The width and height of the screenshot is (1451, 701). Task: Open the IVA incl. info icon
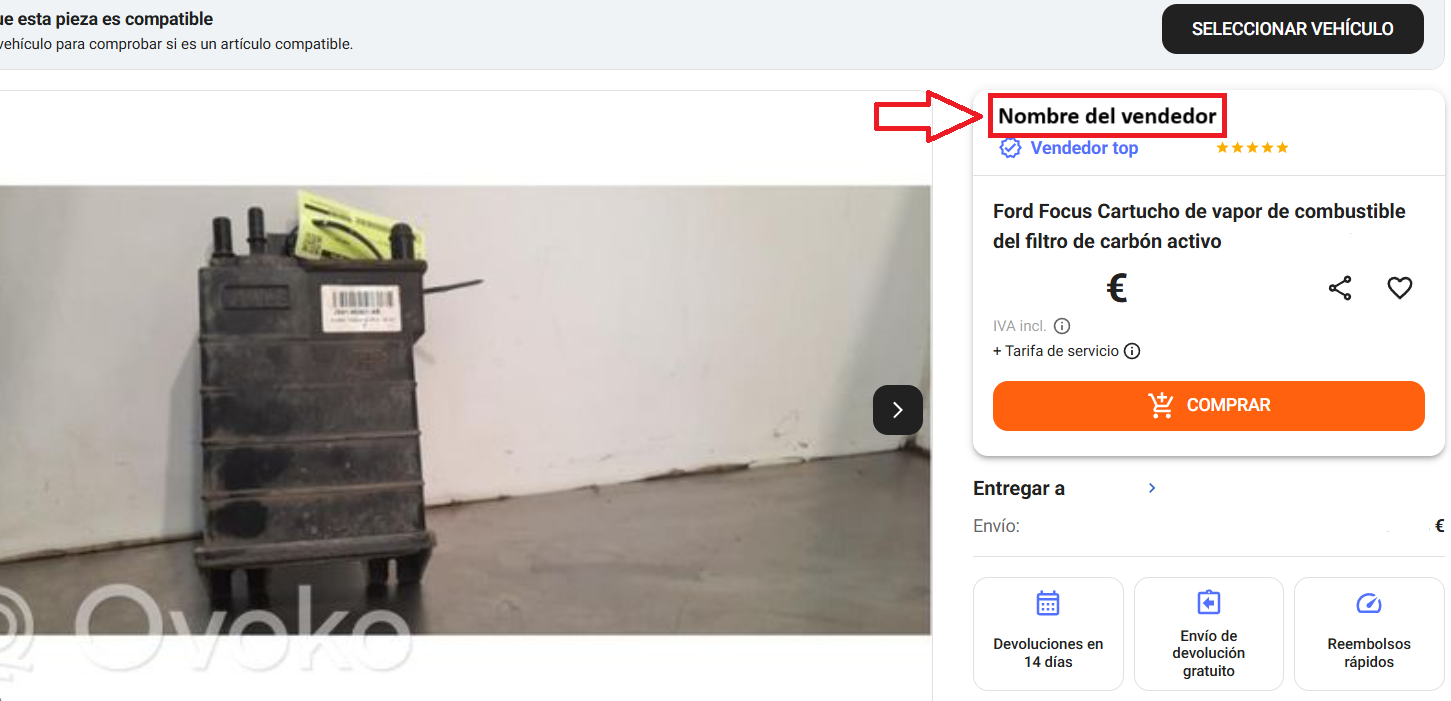tap(1062, 326)
